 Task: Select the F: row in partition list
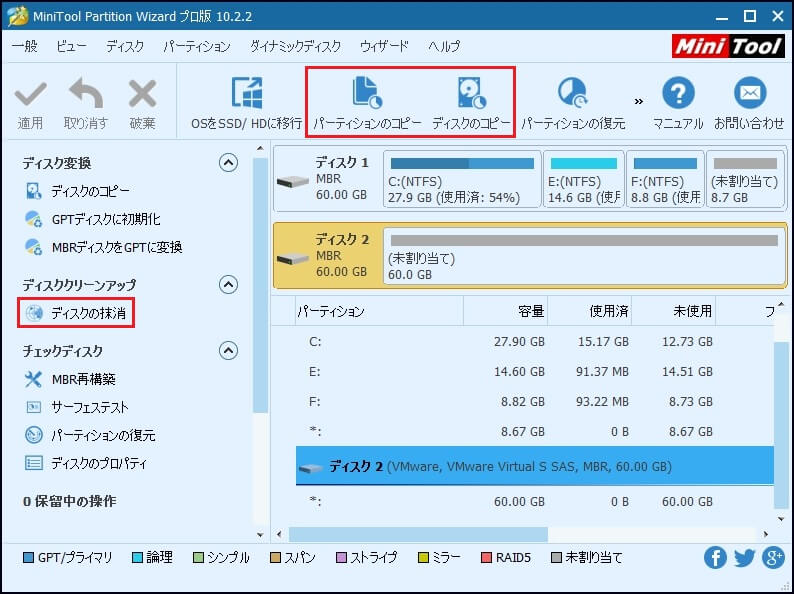(x=535, y=402)
